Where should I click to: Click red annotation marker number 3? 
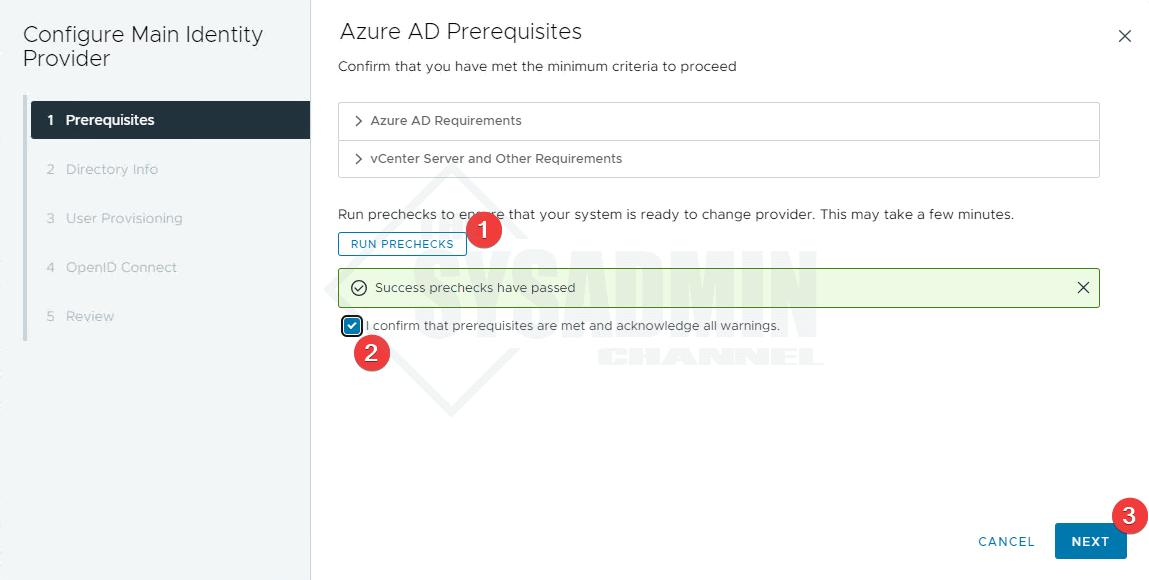tap(1130, 515)
